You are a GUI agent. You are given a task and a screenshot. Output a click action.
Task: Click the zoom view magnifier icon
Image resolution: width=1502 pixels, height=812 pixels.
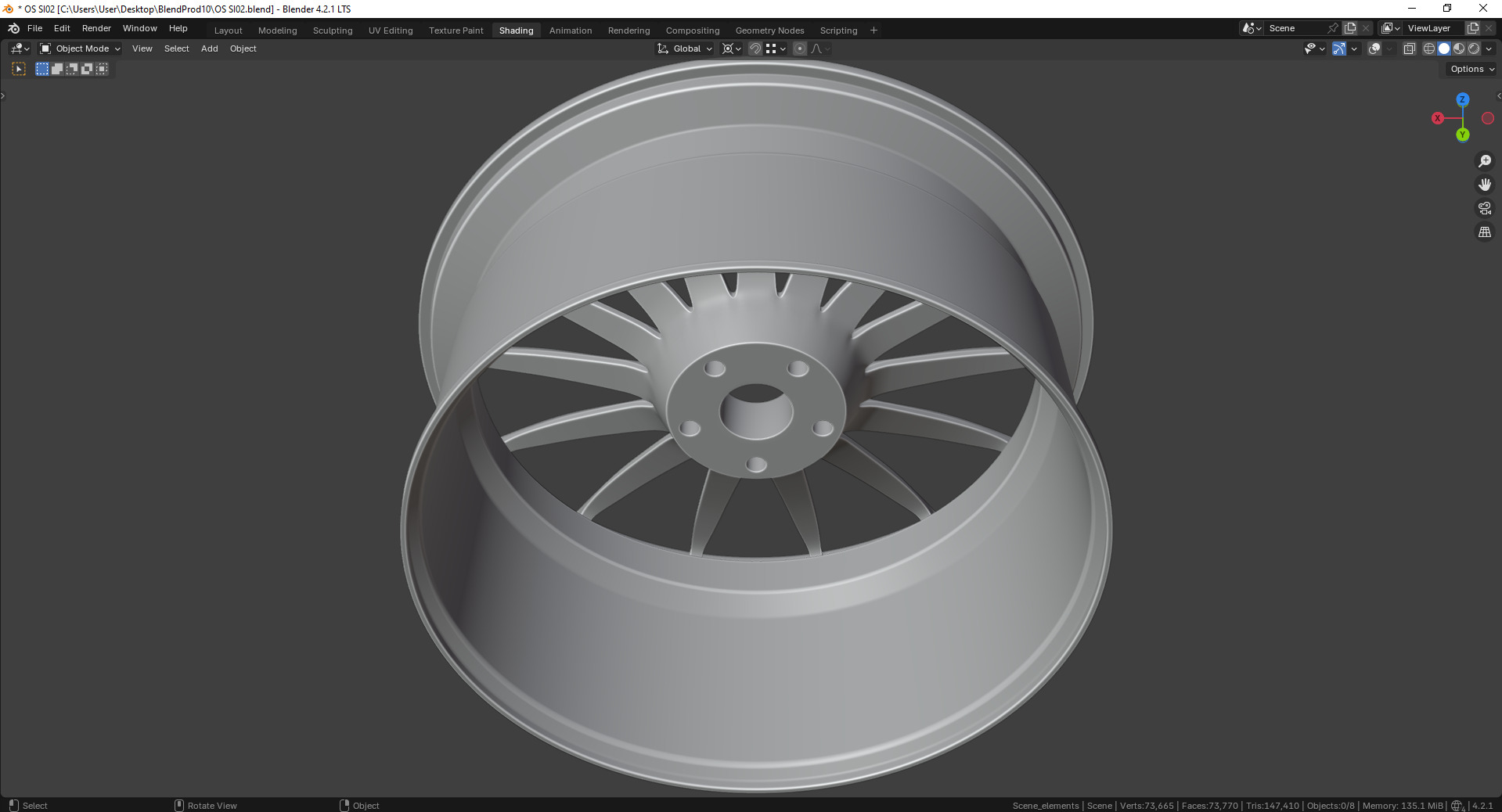(1485, 161)
